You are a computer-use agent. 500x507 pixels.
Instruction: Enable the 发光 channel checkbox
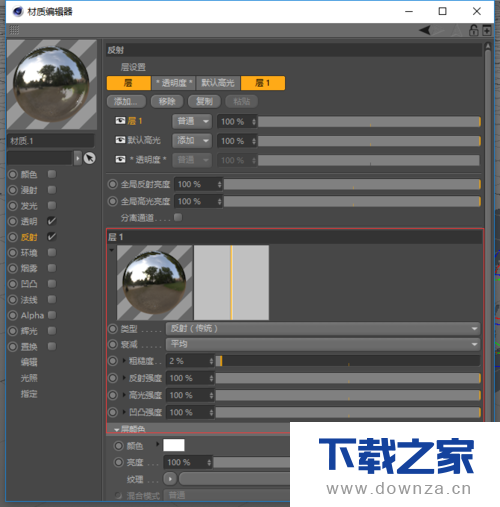tap(52, 205)
